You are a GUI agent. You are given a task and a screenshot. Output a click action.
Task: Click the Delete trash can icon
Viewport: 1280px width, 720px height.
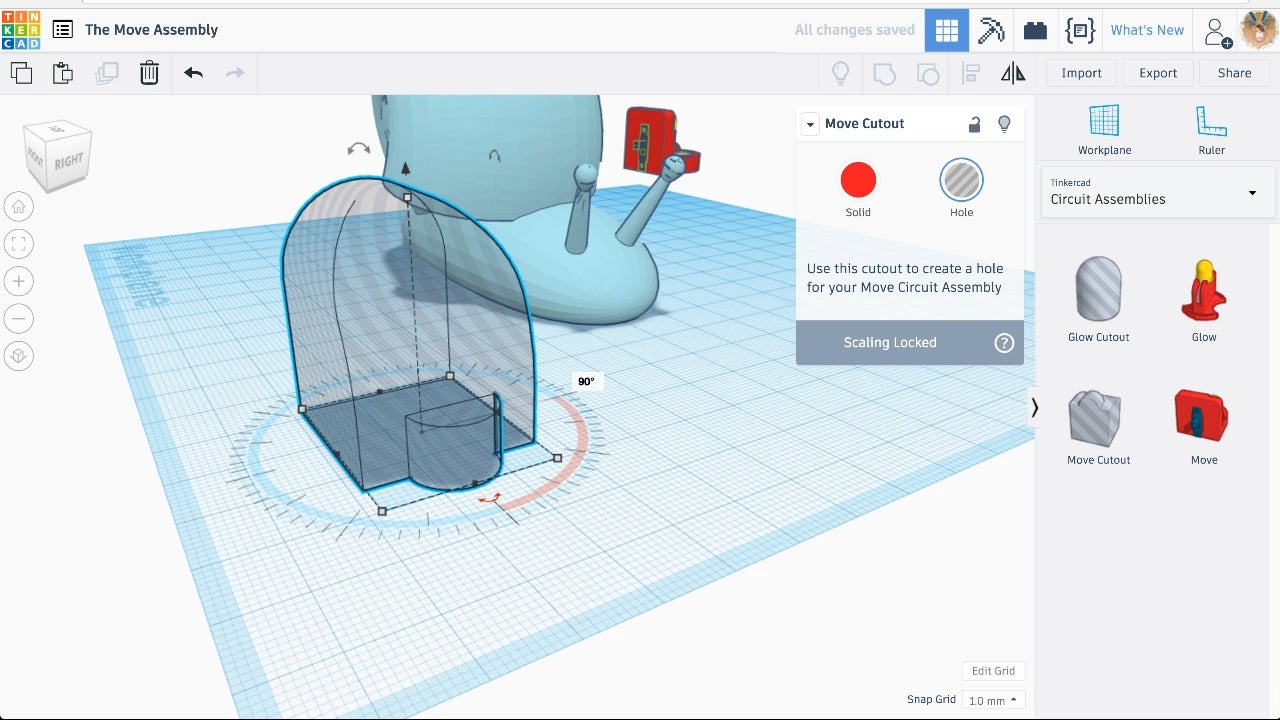[149, 73]
